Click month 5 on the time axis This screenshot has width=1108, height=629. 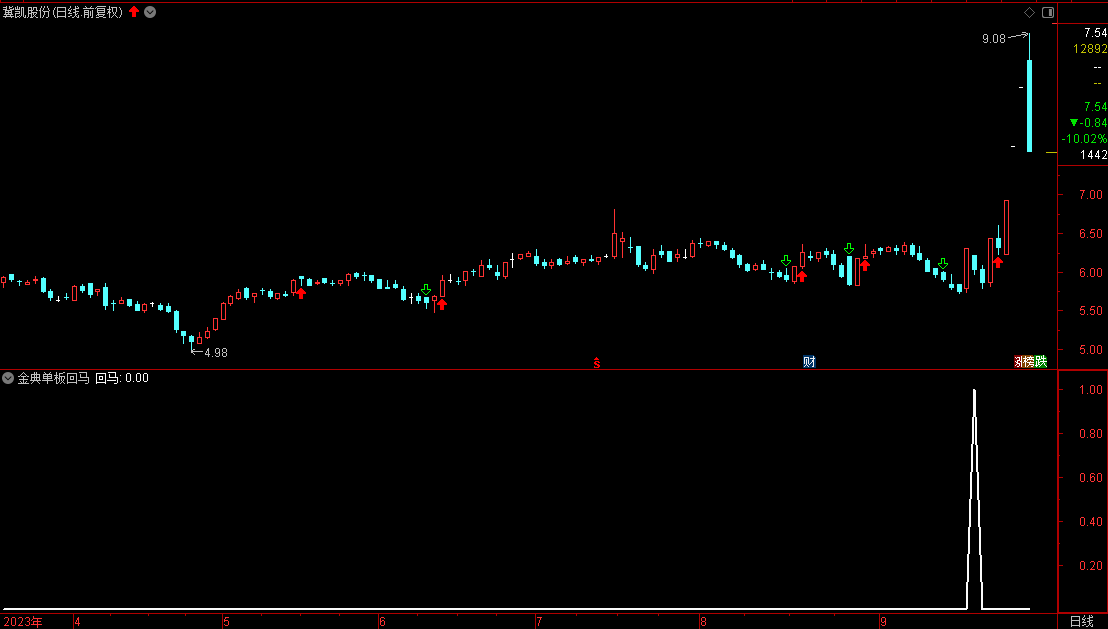[226, 622]
